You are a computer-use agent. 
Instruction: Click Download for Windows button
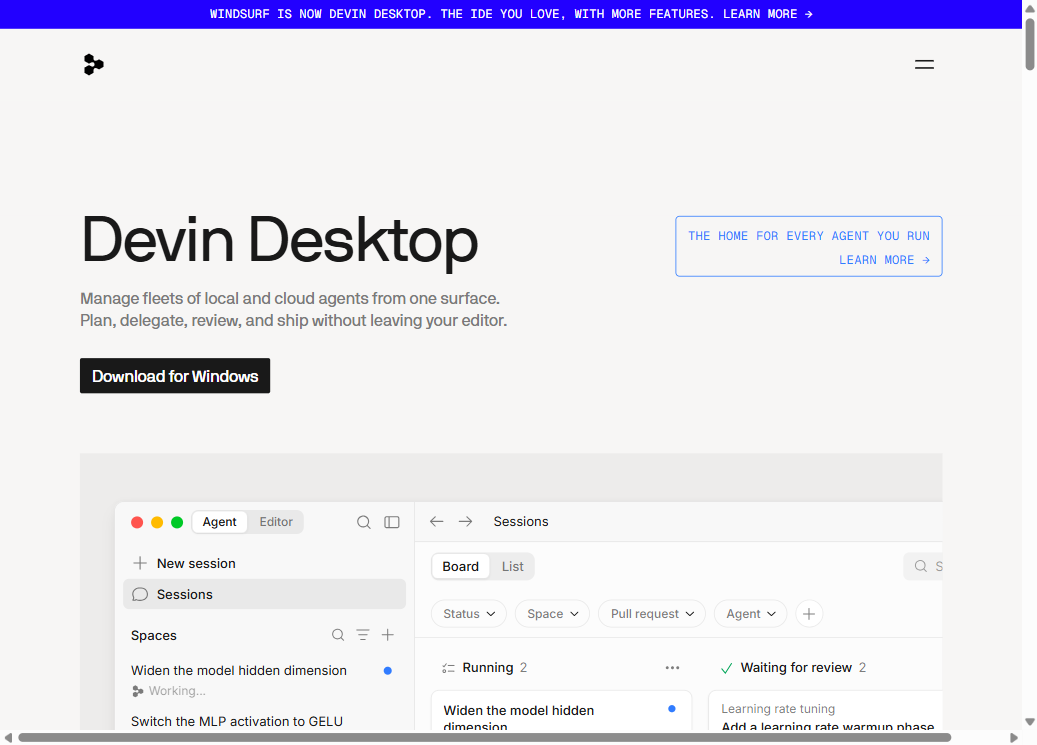tap(175, 376)
